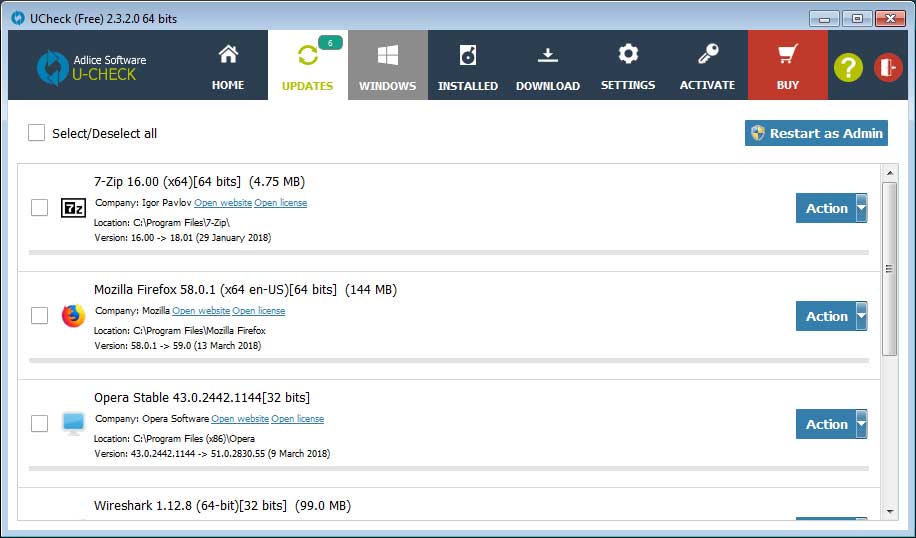Image resolution: width=916 pixels, height=538 pixels.
Task: Click the Mozilla Firefox program icon
Action: [74, 315]
